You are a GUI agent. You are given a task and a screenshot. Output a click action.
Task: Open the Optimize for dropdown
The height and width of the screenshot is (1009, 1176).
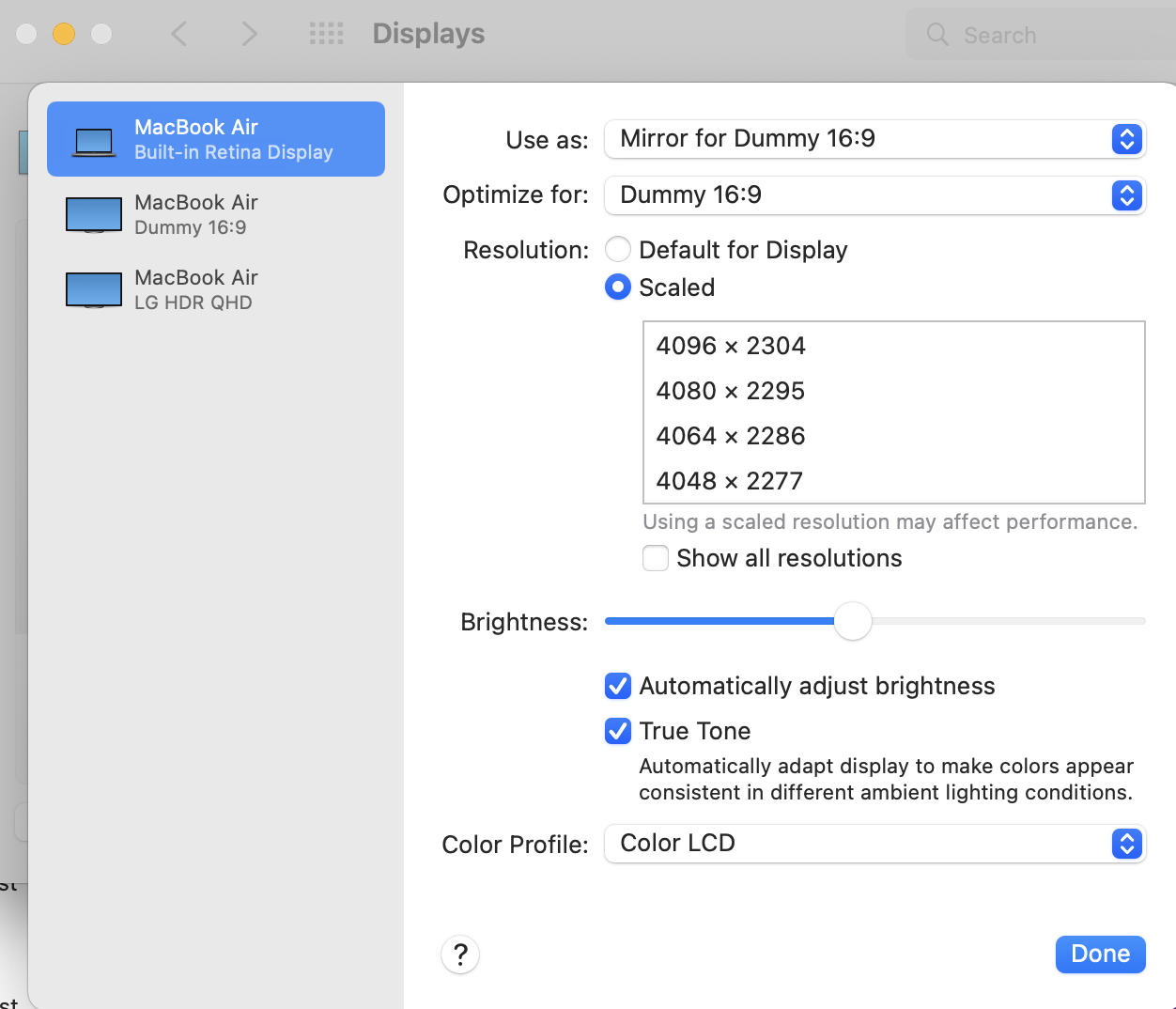click(874, 195)
